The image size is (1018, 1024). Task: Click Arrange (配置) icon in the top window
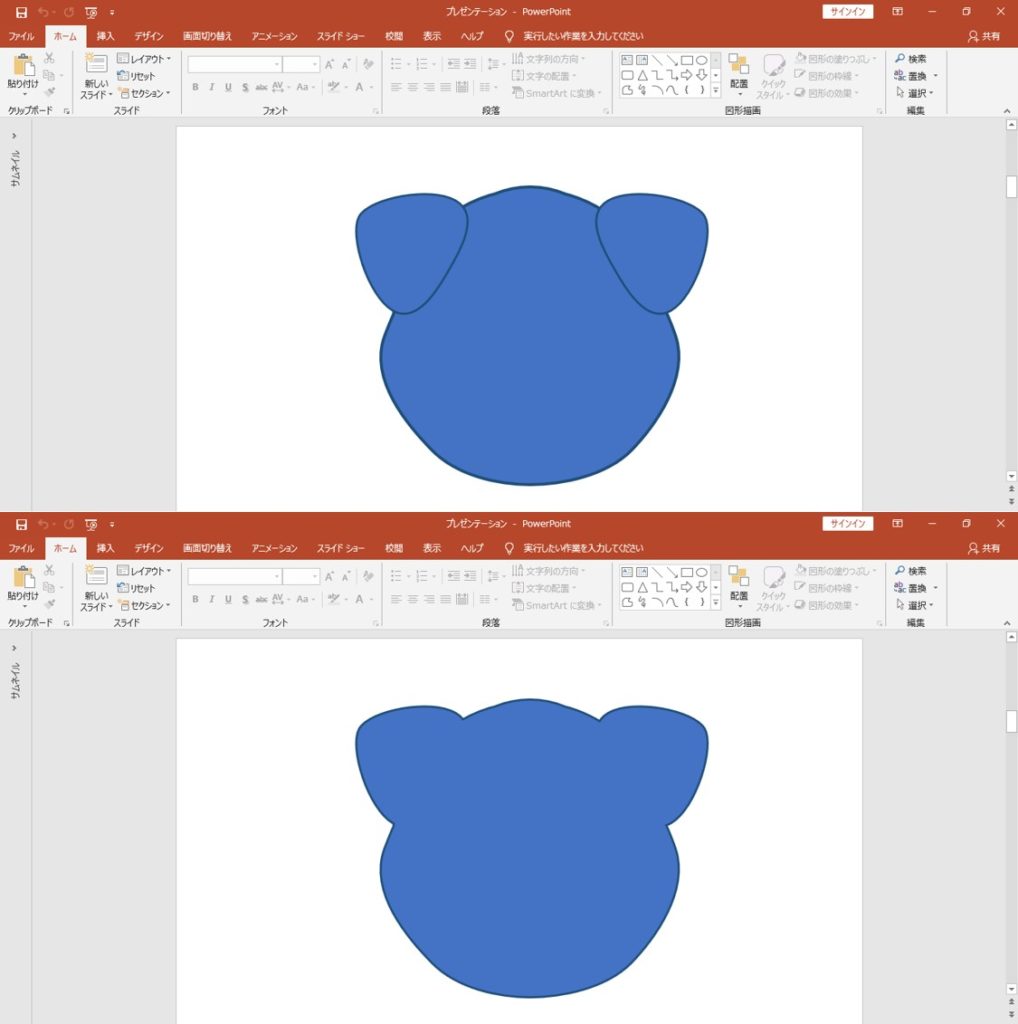click(738, 71)
